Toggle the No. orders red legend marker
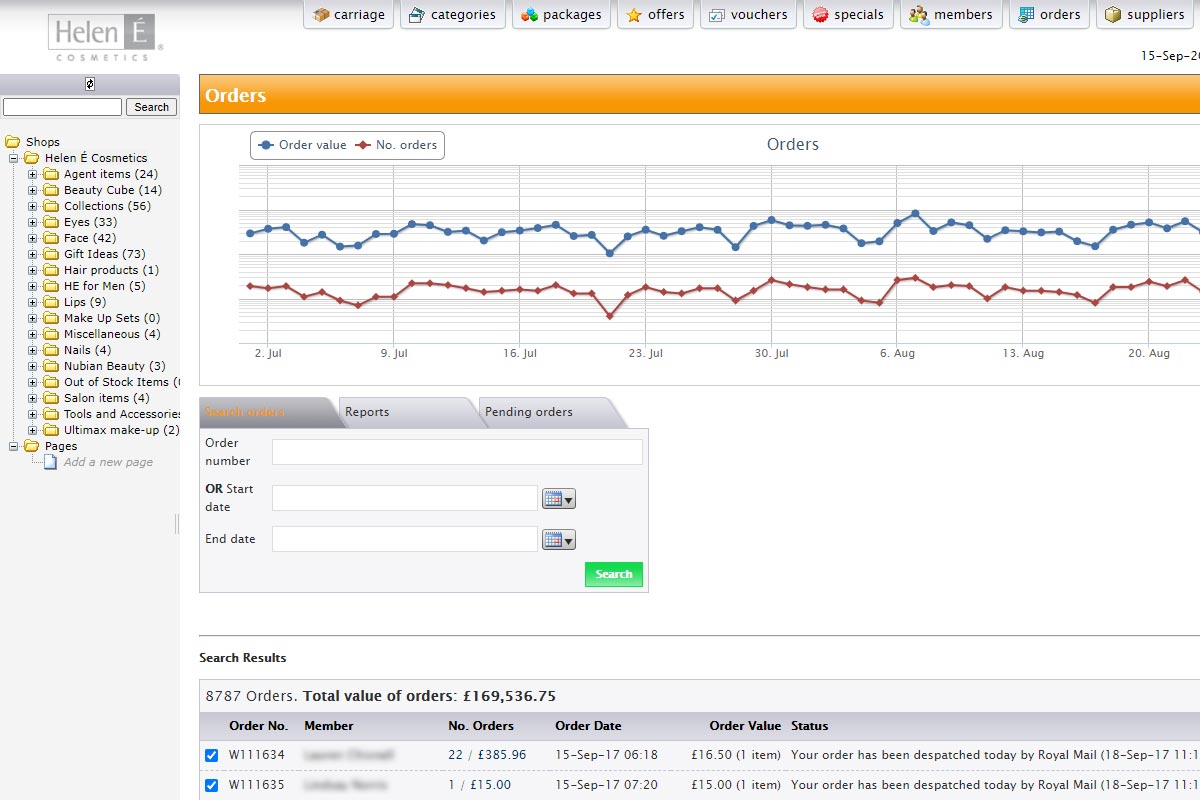The width and height of the screenshot is (1200, 800). (363, 145)
